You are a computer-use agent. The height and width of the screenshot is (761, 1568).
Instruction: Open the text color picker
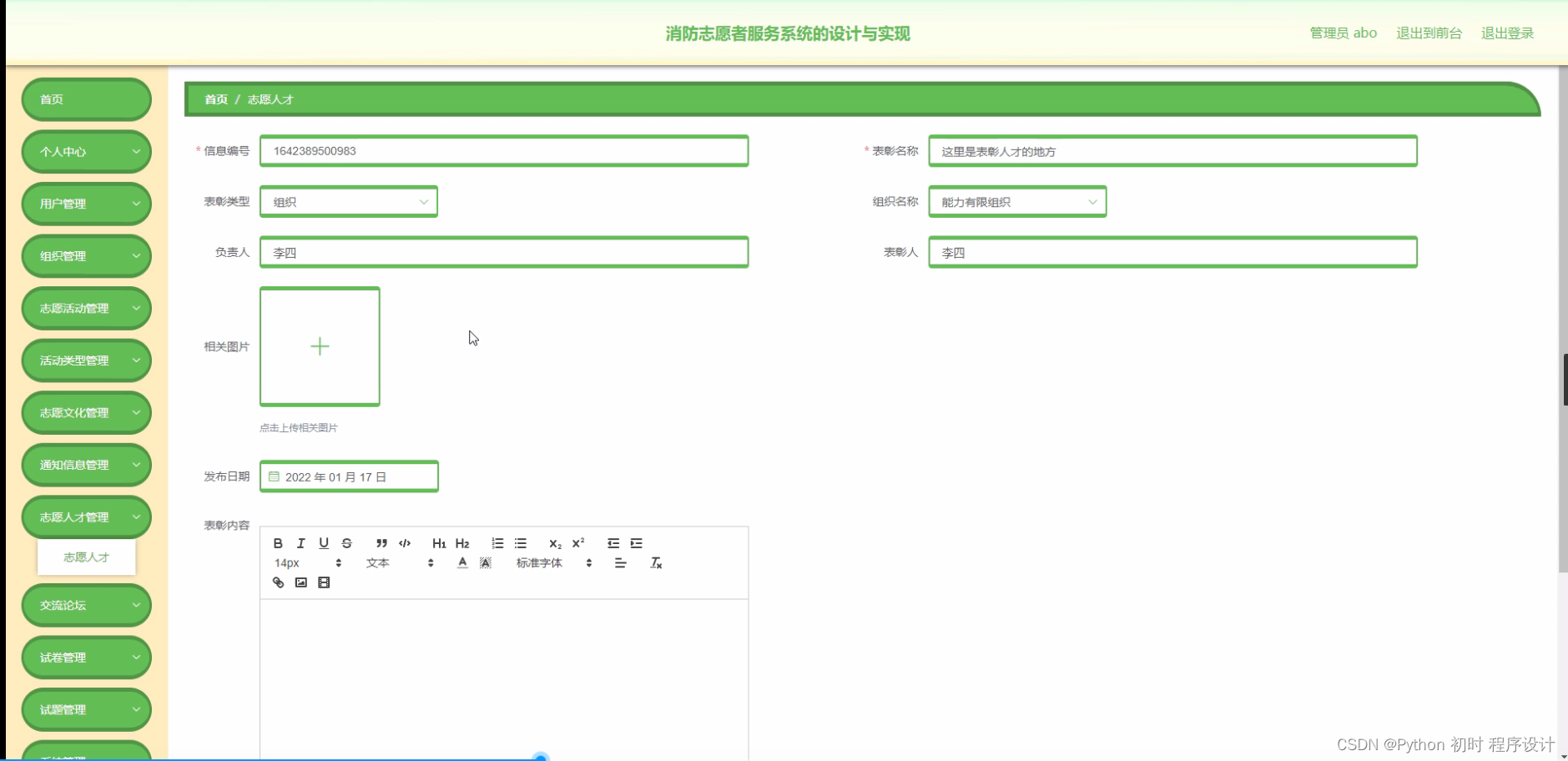point(462,562)
